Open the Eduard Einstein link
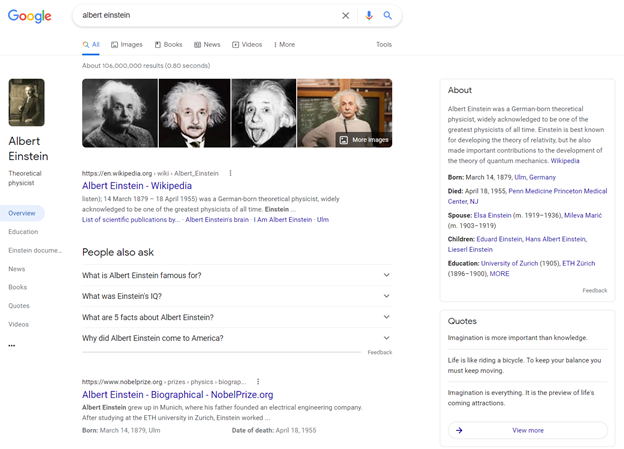 coord(499,239)
